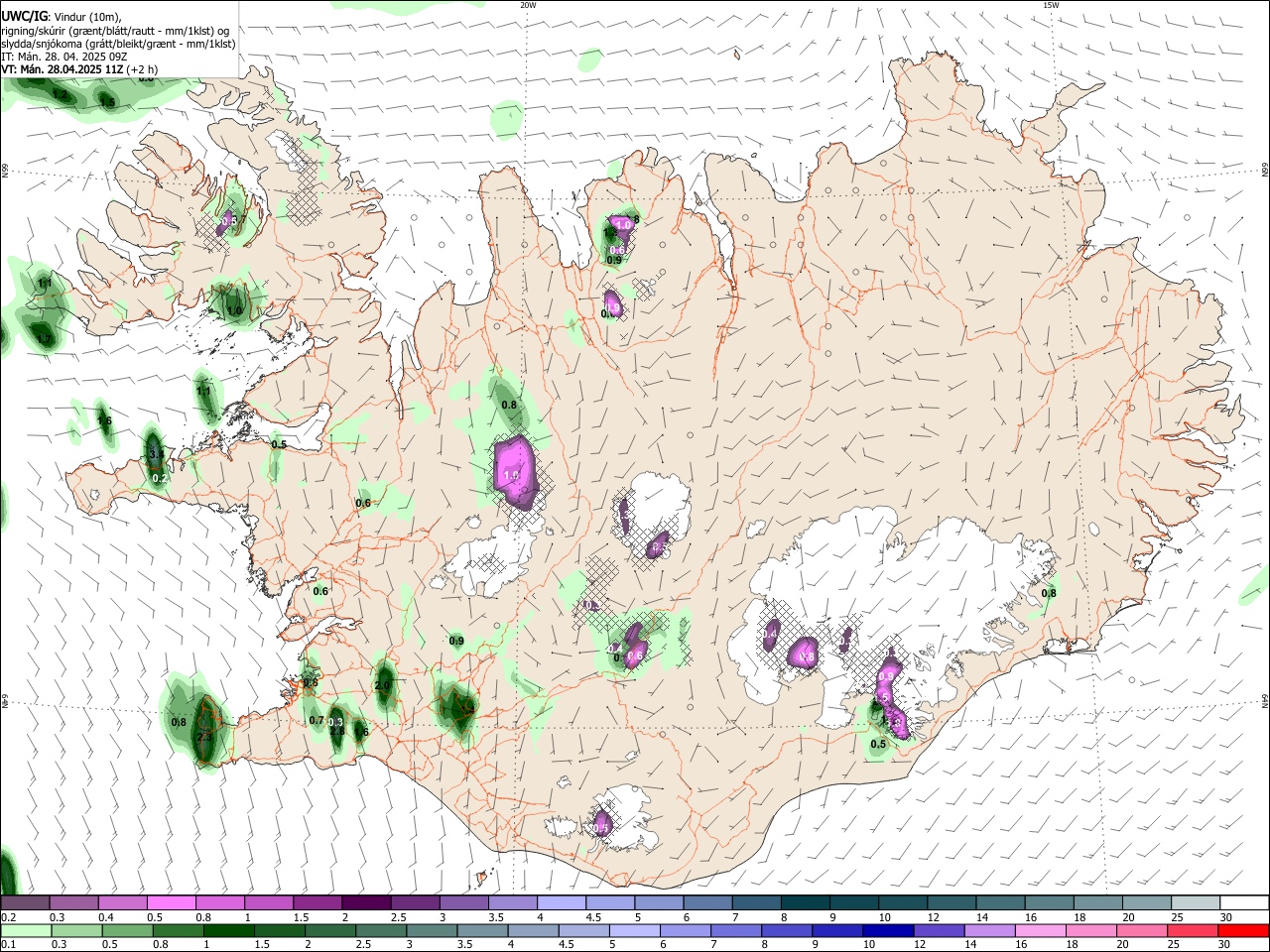Select the '15W' longitude label at the top

tap(1051, 4)
